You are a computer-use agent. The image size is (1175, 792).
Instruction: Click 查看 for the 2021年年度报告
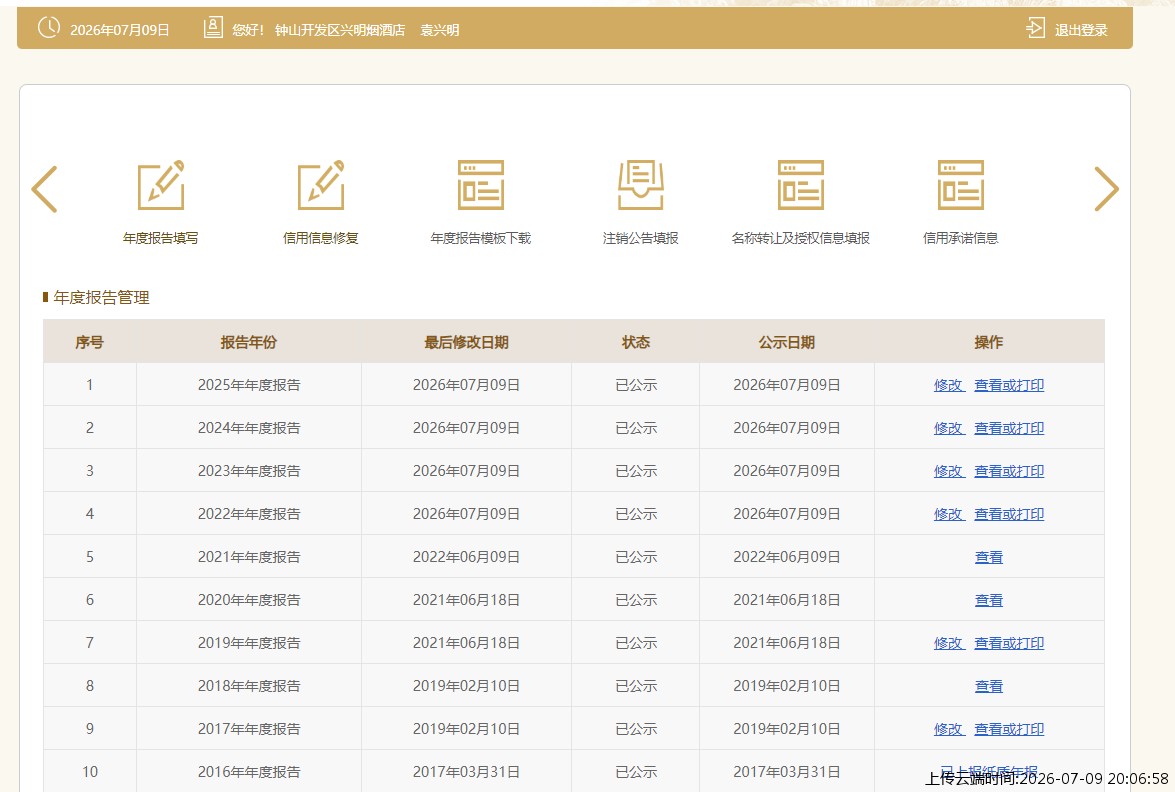pos(988,557)
